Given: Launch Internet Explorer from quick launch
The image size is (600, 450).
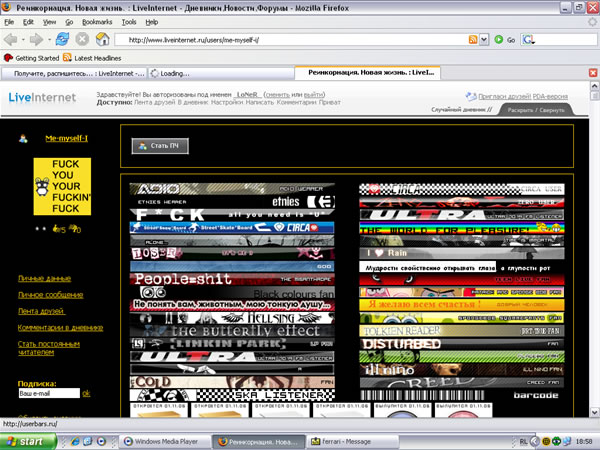Looking at the screenshot, I should click(x=75, y=442).
